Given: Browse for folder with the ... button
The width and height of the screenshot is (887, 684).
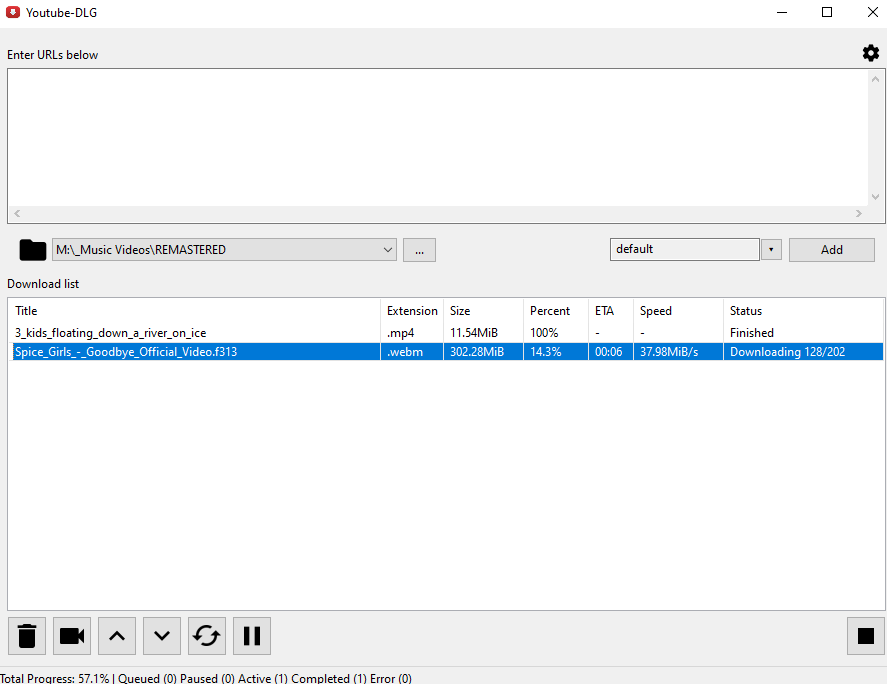Looking at the screenshot, I should 419,250.
